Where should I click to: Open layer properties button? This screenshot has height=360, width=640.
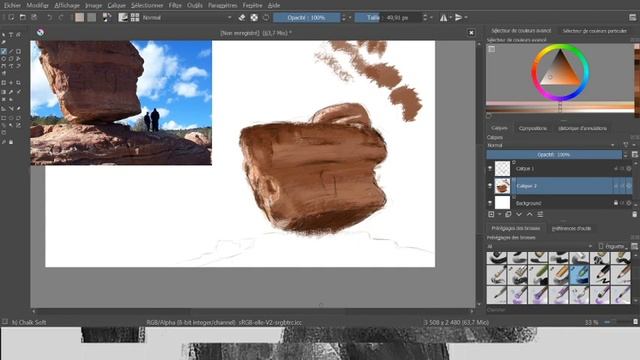(540, 214)
